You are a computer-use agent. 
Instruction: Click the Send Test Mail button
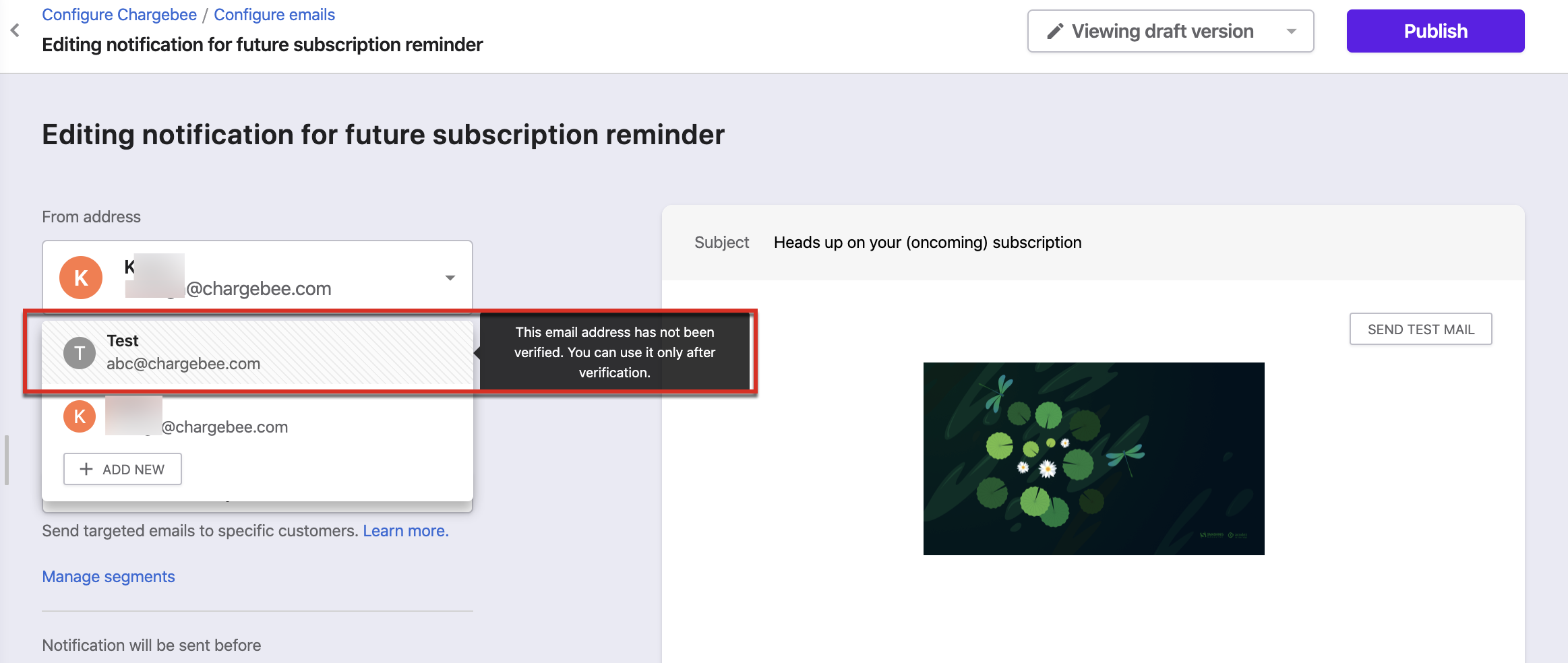[1420, 329]
